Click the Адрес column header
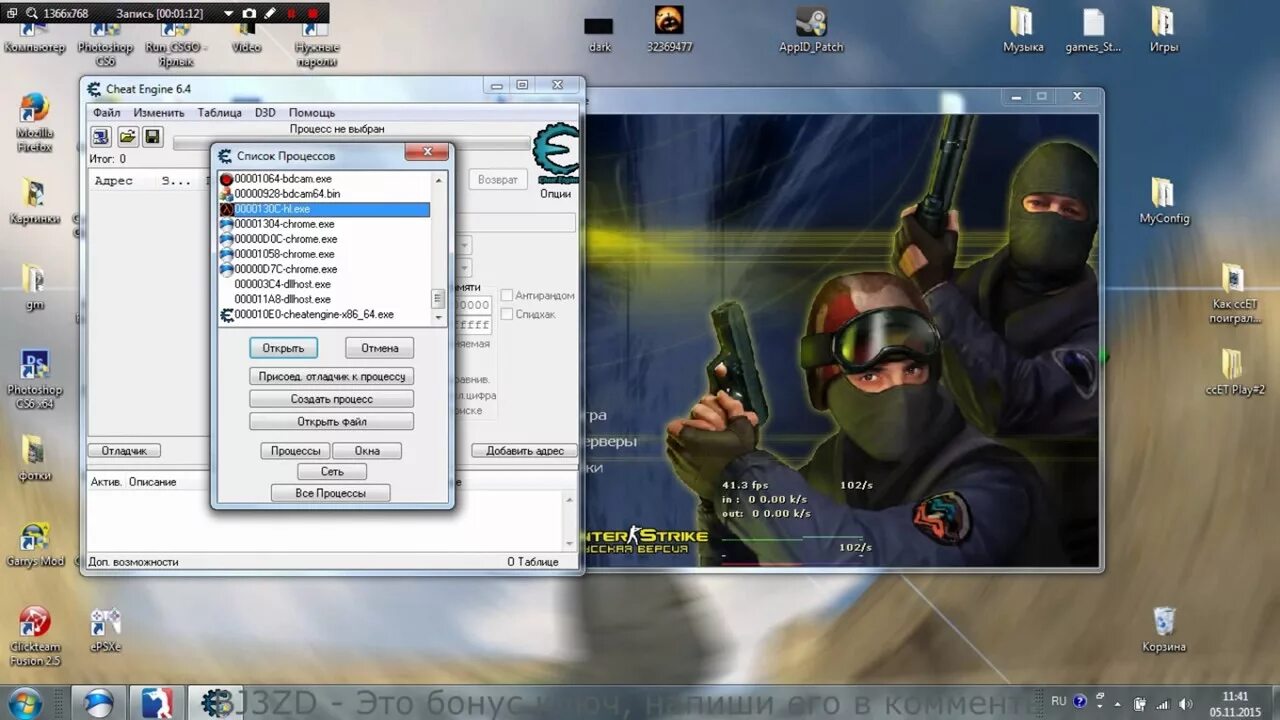The height and width of the screenshot is (720, 1280). pos(114,181)
